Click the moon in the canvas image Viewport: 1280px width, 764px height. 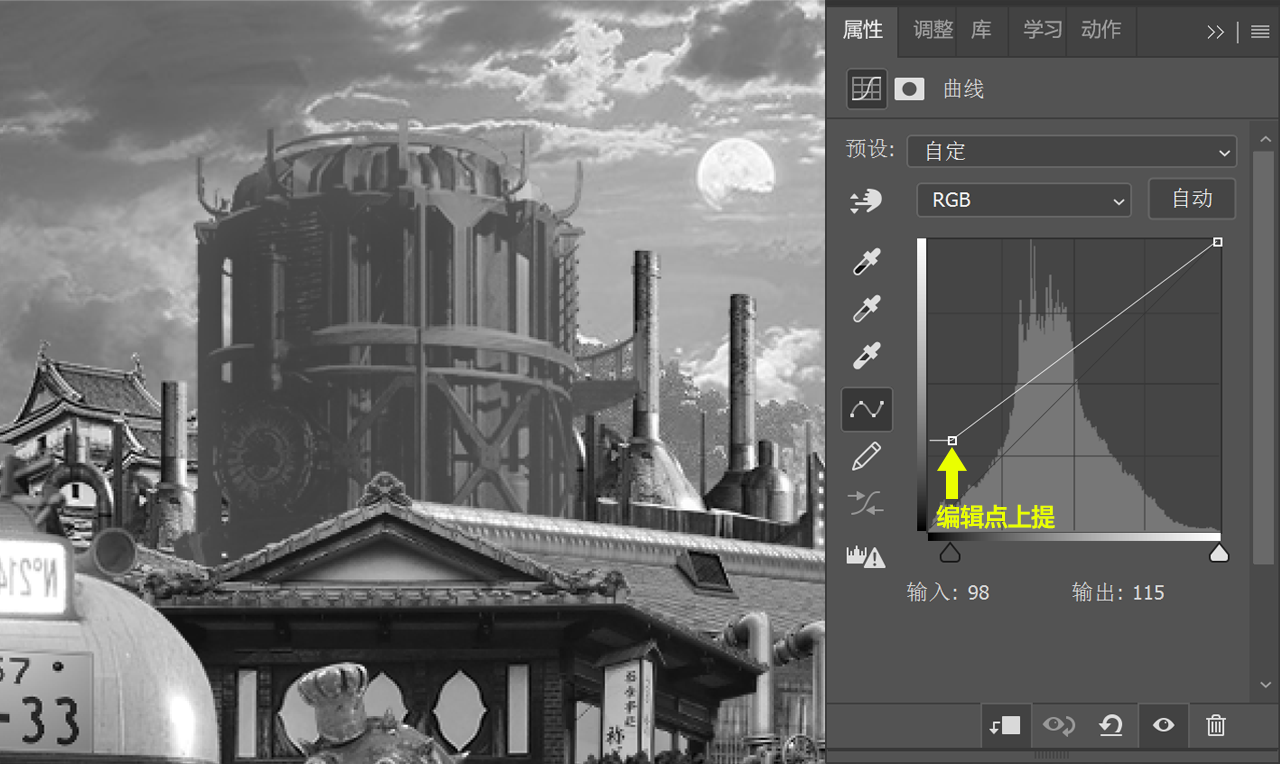coord(736,172)
